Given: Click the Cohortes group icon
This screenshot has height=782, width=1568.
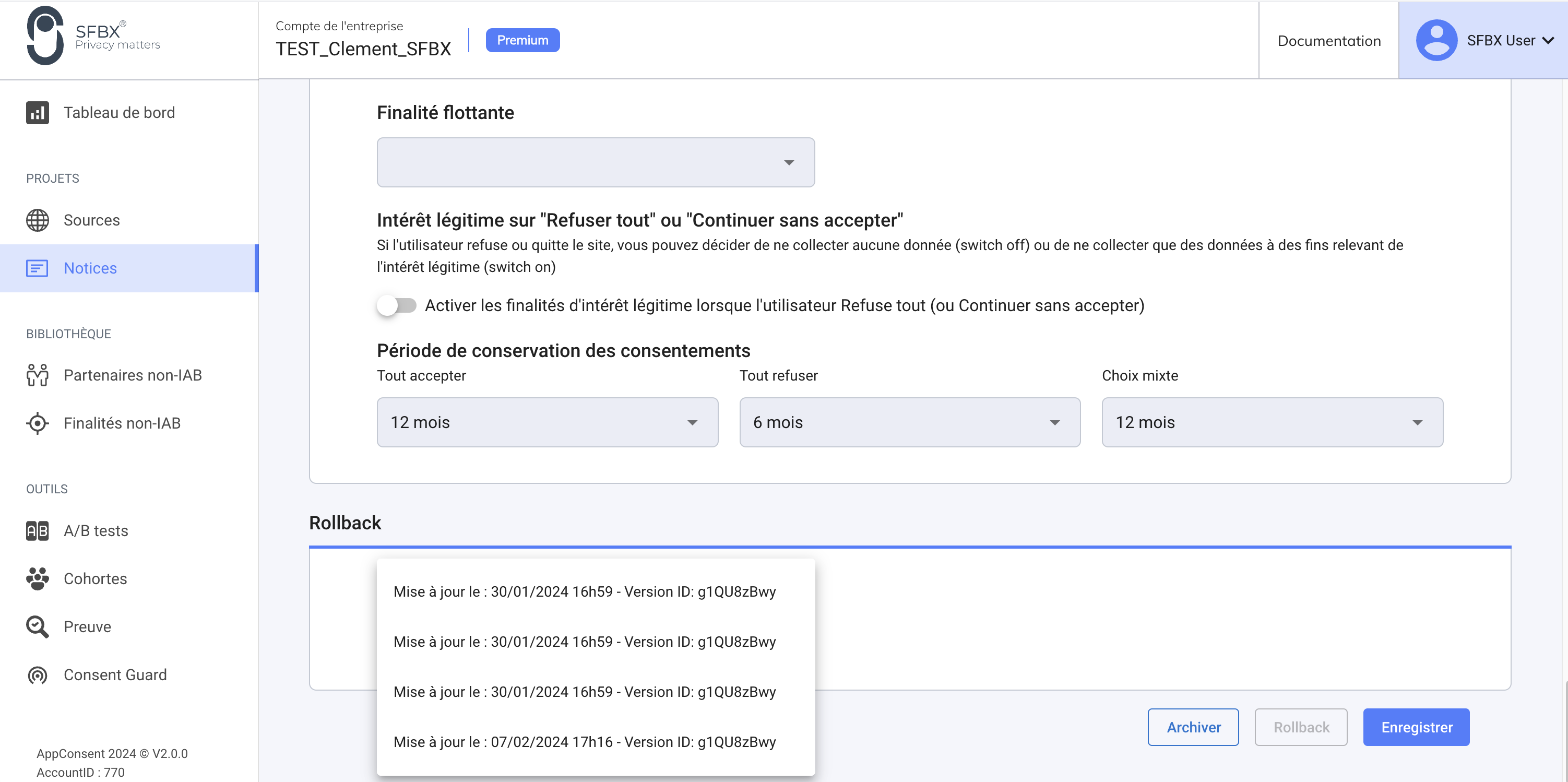Looking at the screenshot, I should click(x=37, y=579).
